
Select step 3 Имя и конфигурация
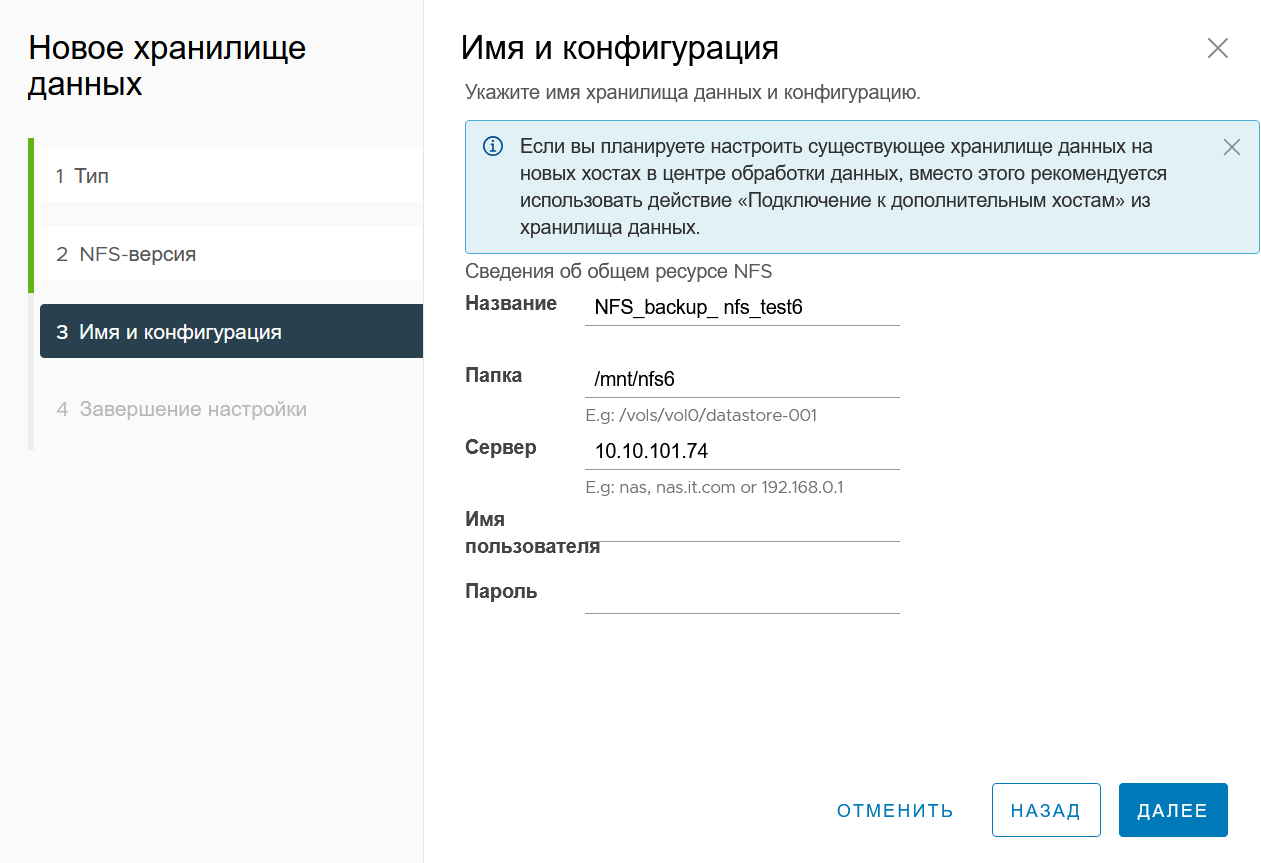(x=231, y=331)
